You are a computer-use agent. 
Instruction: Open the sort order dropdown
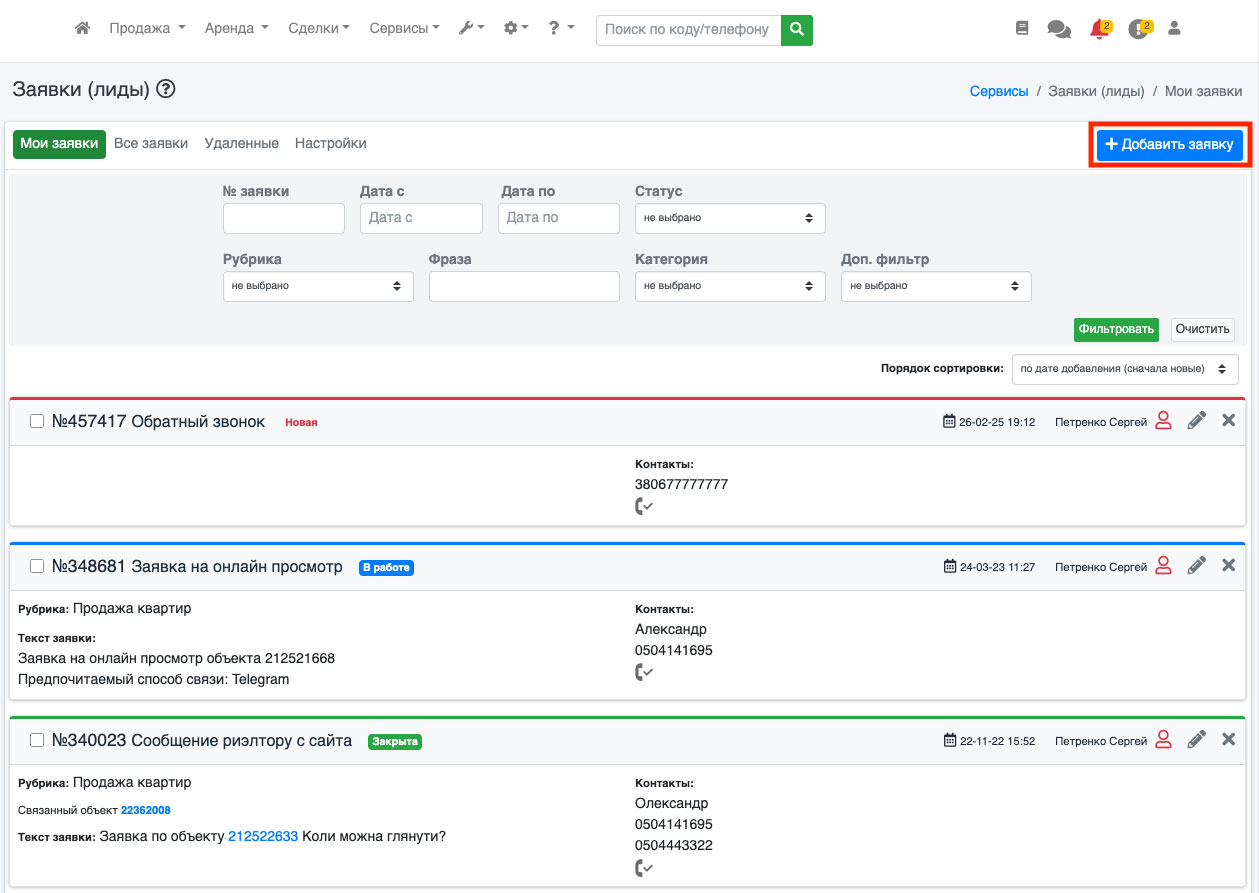tap(1124, 369)
